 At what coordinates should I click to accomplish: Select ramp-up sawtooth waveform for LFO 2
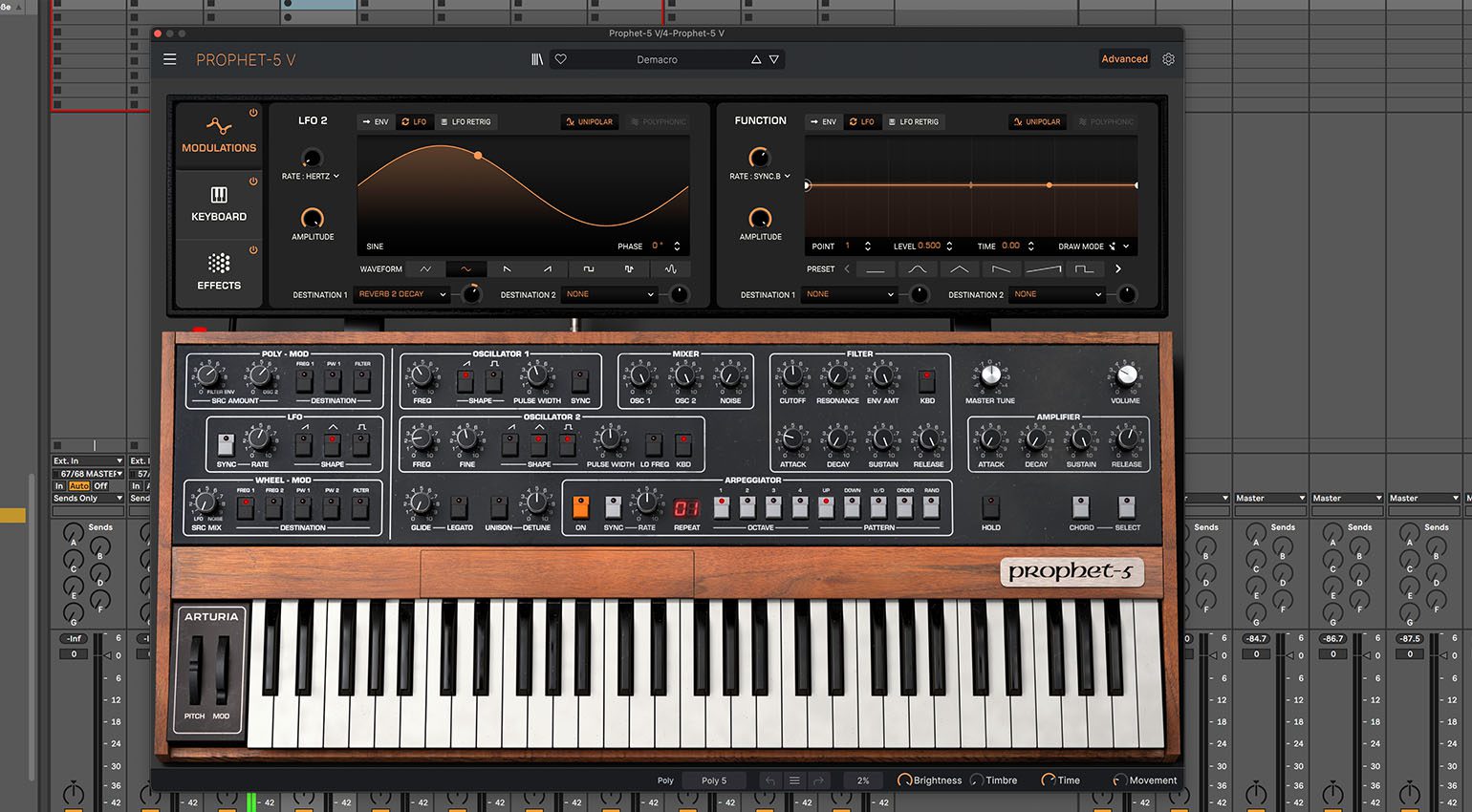[x=548, y=269]
